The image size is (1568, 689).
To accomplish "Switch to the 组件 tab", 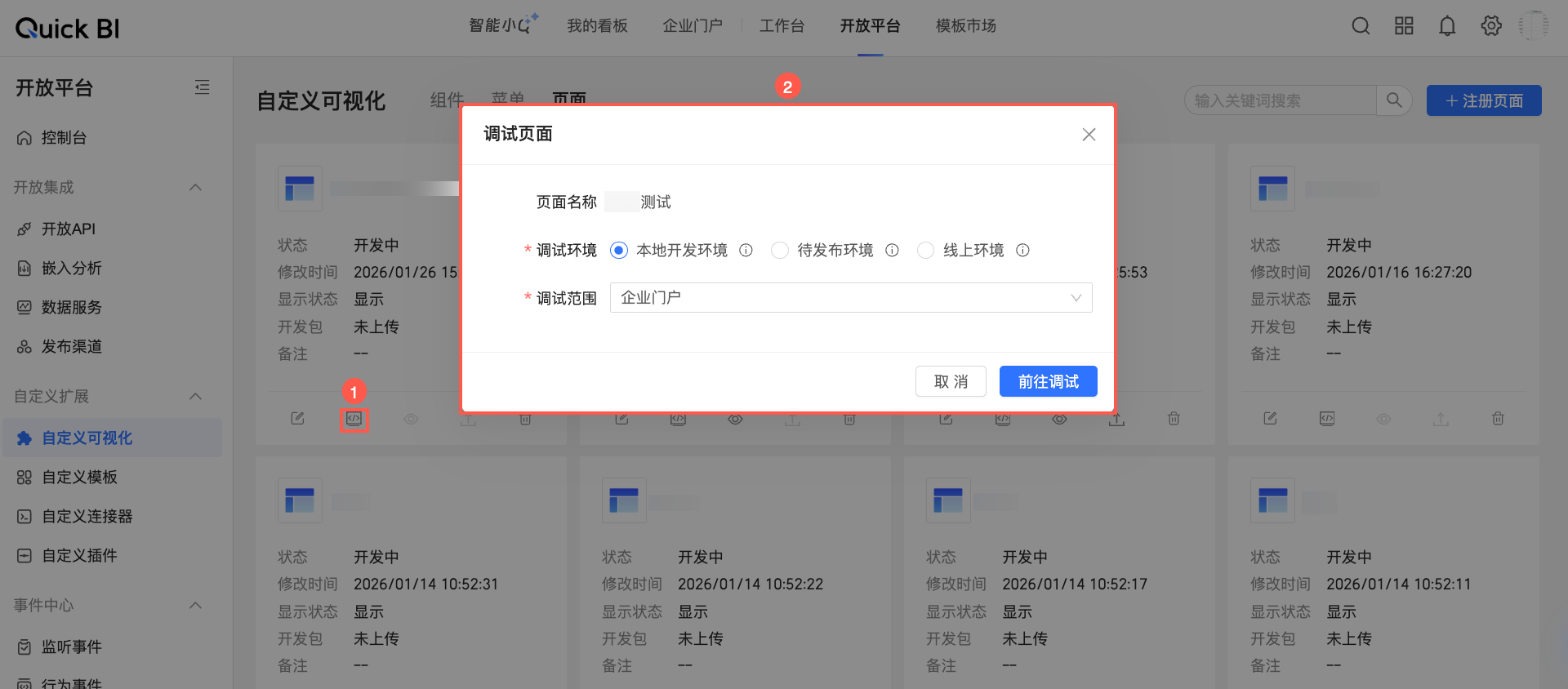I will [x=447, y=100].
